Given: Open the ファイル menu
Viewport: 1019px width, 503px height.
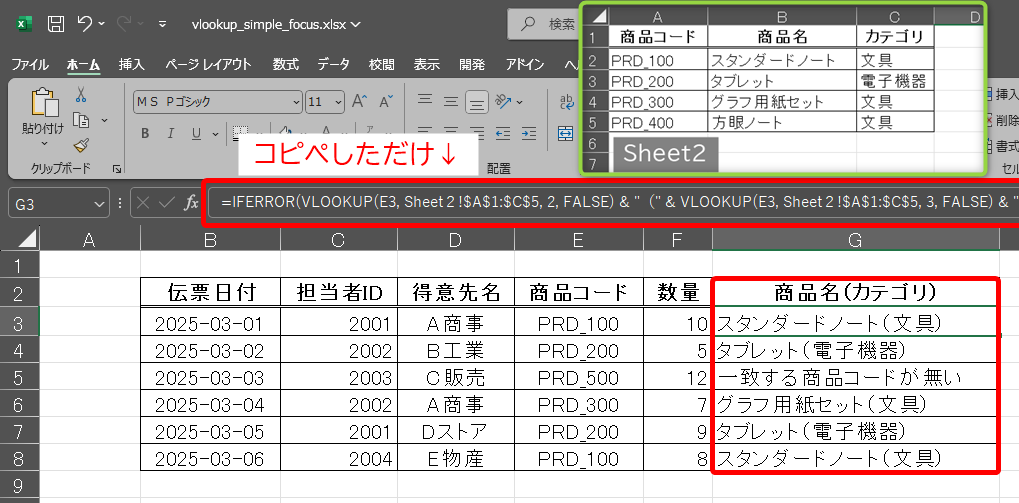Looking at the screenshot, I should tap(29, 64).
